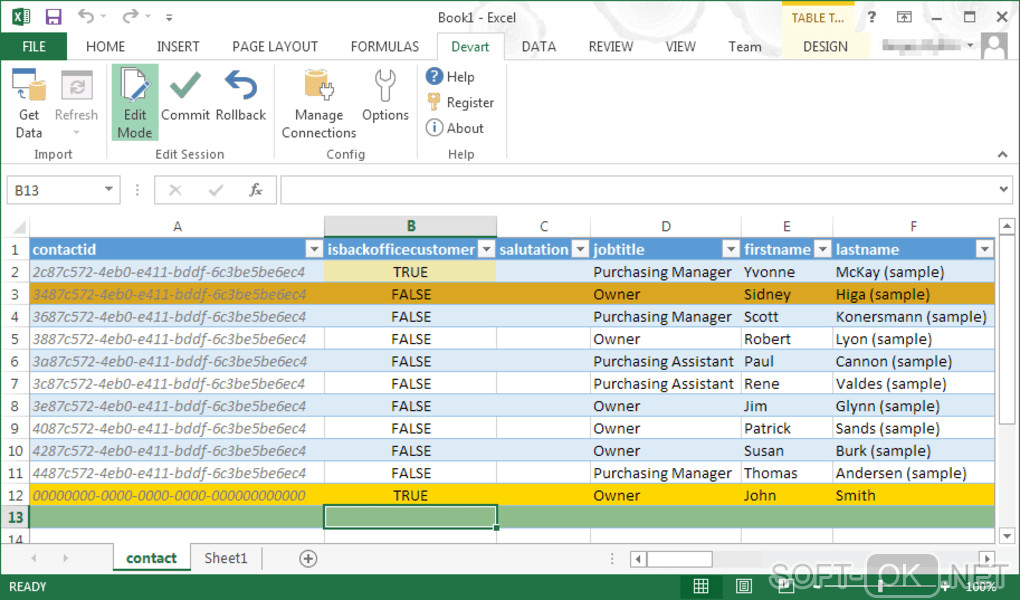
Task: Open the lastname column filter dropdown
Action: 984,250
